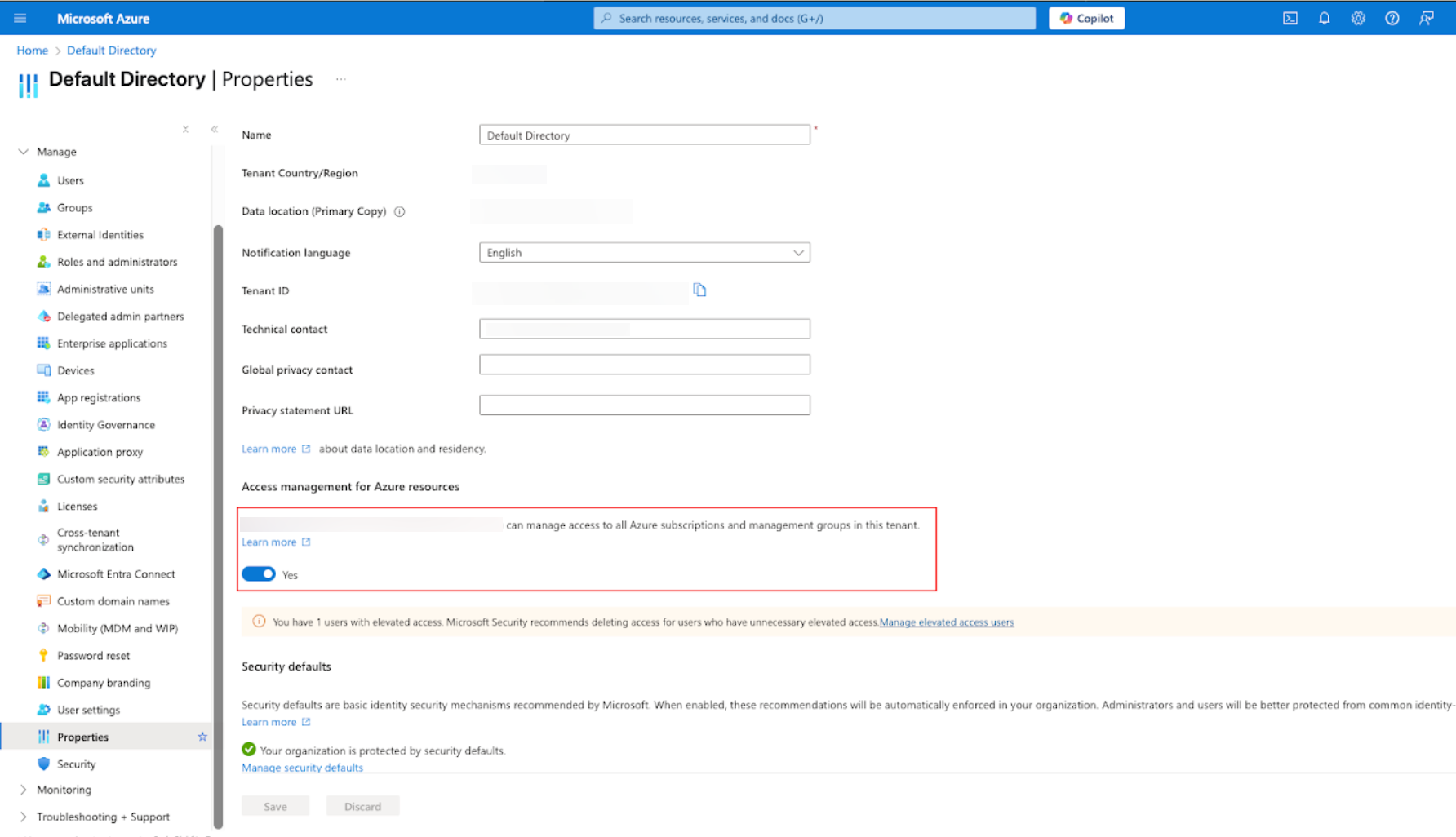Clear sidebar search with X icon
This screenshot has width=1456, height=837.
point(186,129)
